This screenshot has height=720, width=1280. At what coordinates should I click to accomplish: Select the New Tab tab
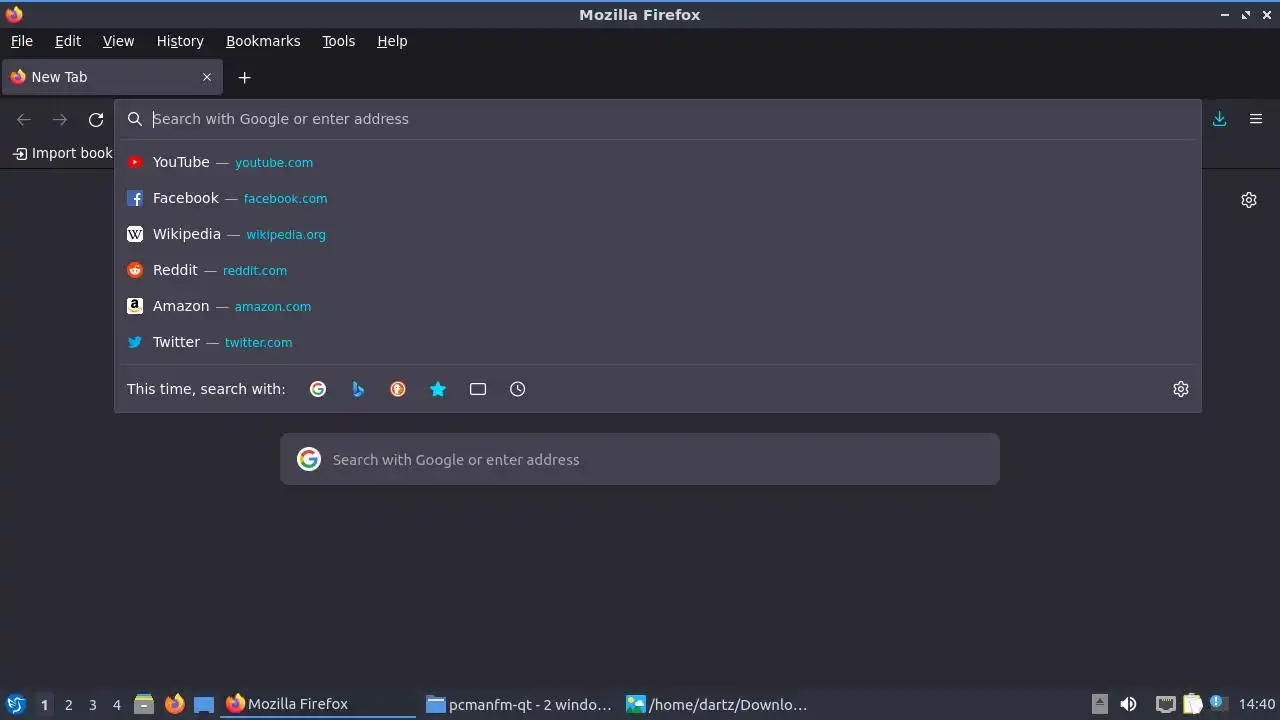pyautogui.click(x=112, y=77)
